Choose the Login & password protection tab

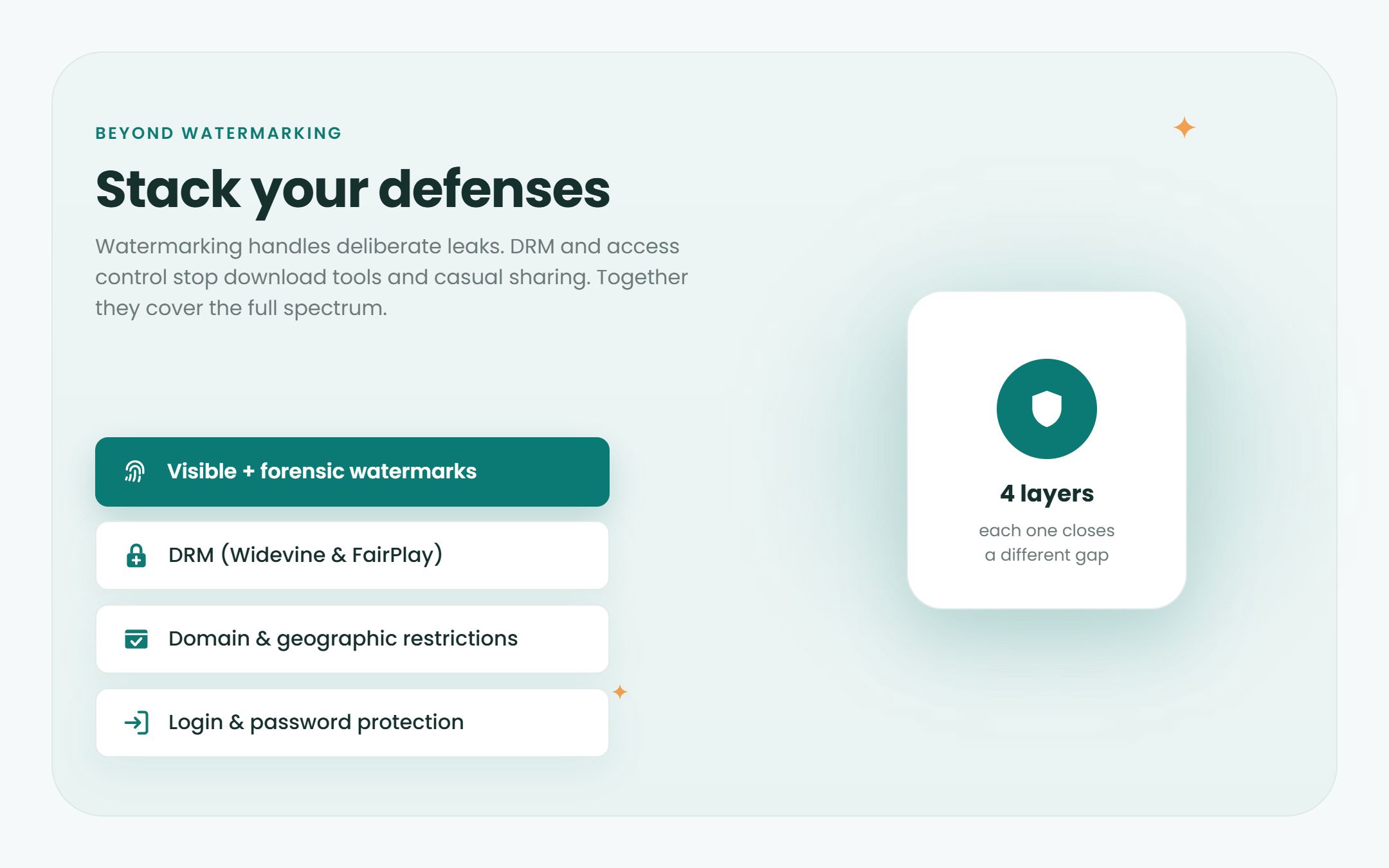[352, 723]
